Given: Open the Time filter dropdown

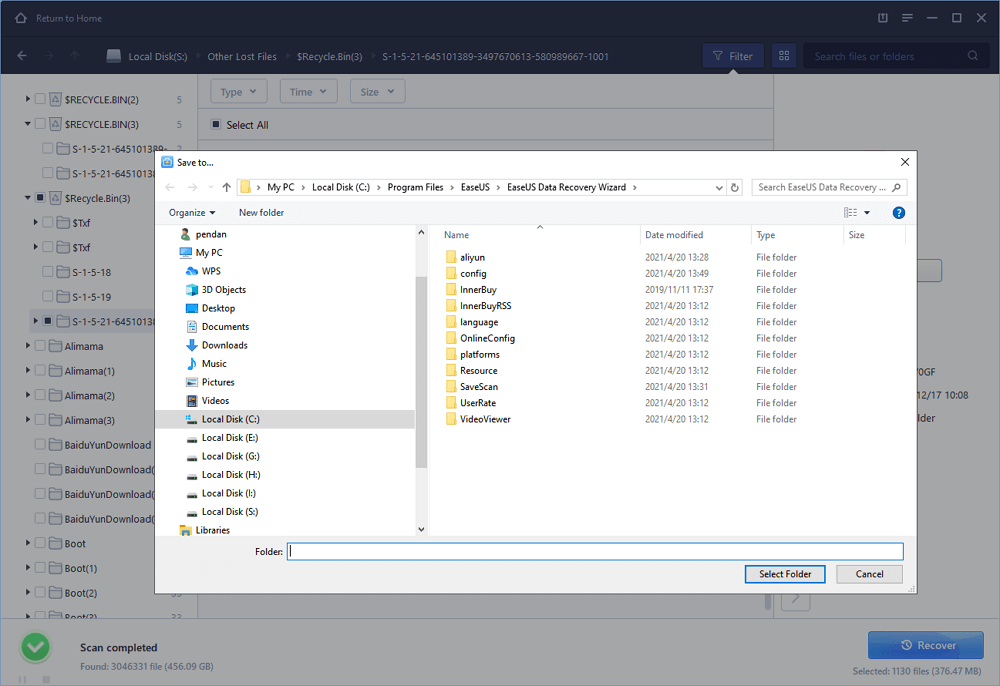Looking at the screenshot, I should coord(308,92).
